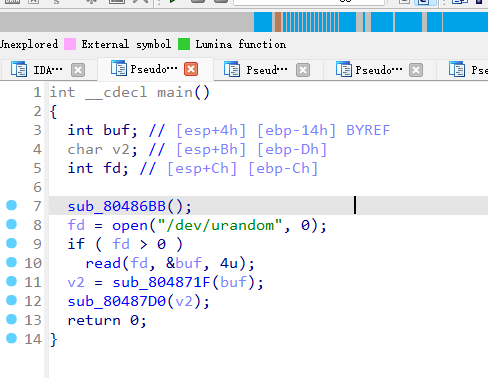Click fd being assigned on line 8
The image size is (488, 378).
tap(76, 226)
